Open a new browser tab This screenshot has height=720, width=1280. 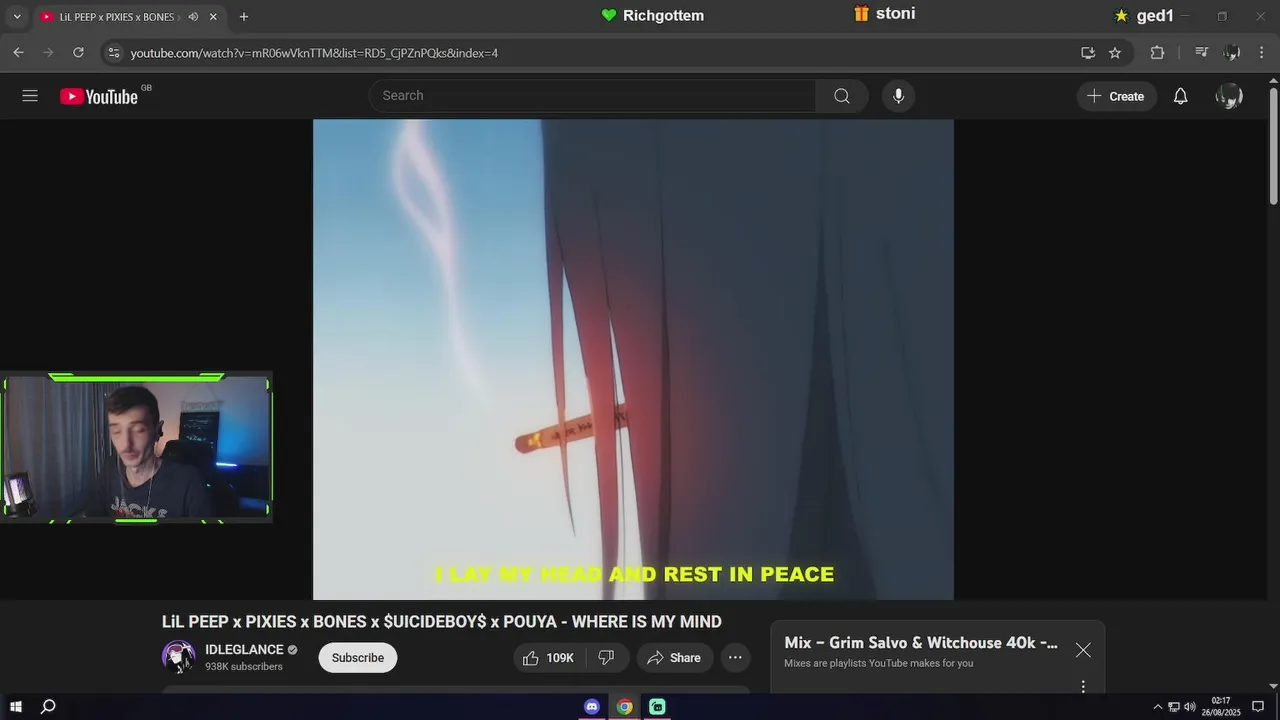click(243, 17)
